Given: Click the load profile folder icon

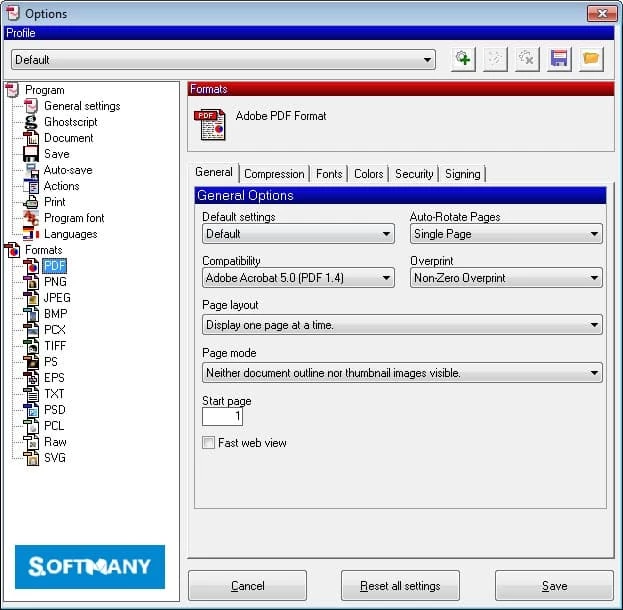Looking at the screenshot, I should tap(591, 59).
